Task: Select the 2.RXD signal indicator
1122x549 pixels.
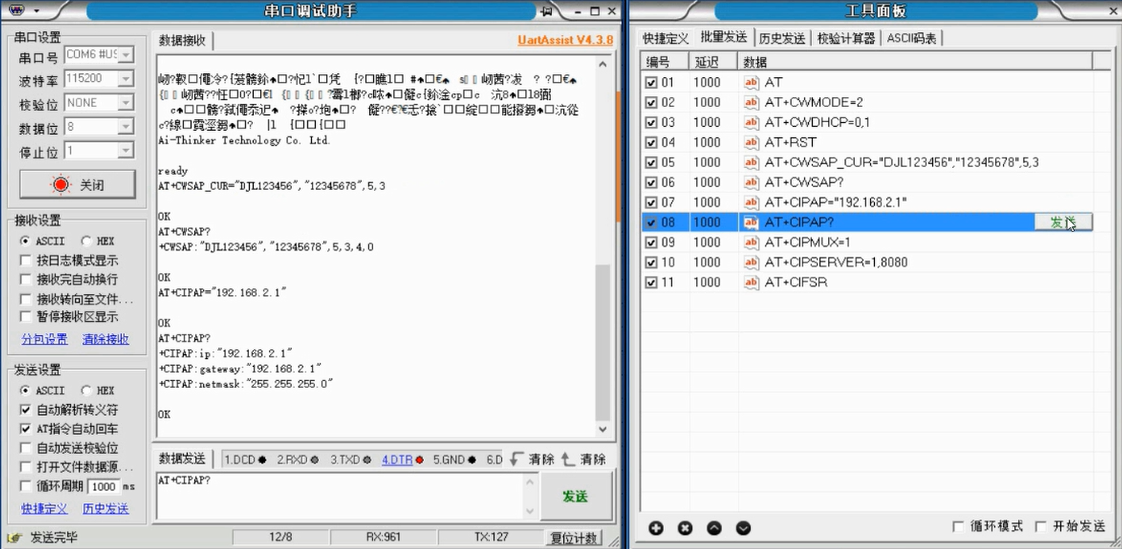Action: click(x=298, y=460)
